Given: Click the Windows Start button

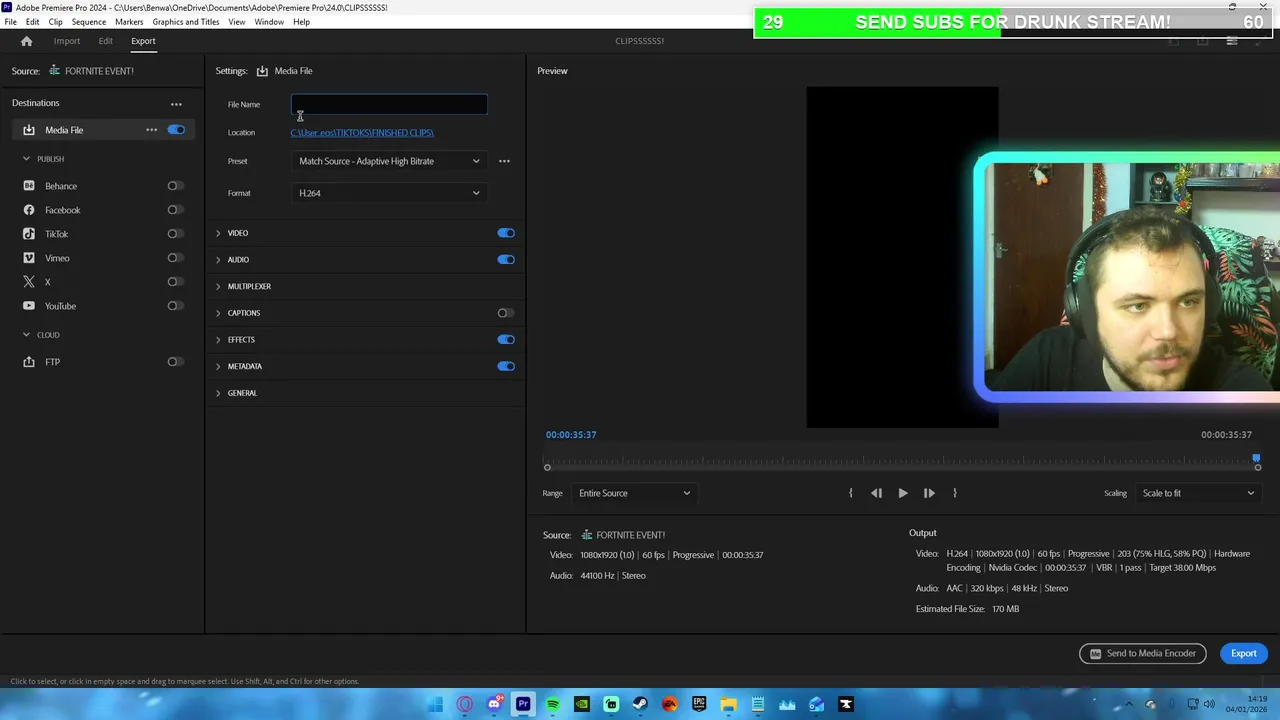Looking at the screenshot, I should [435, 704].
